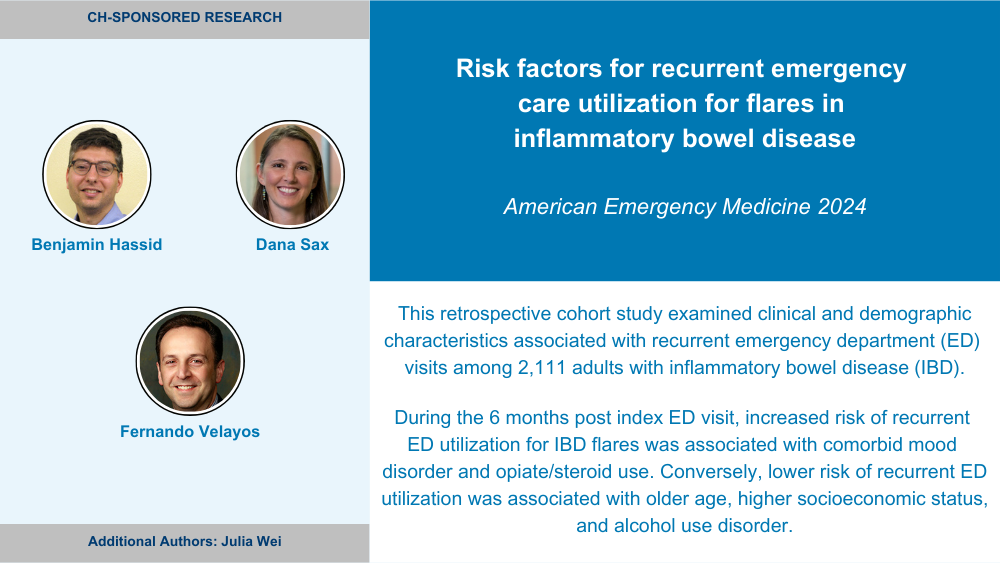
Task: Follow the Benjamin Hassid name link
Action: pyautogui.click(x=97, y=245)
